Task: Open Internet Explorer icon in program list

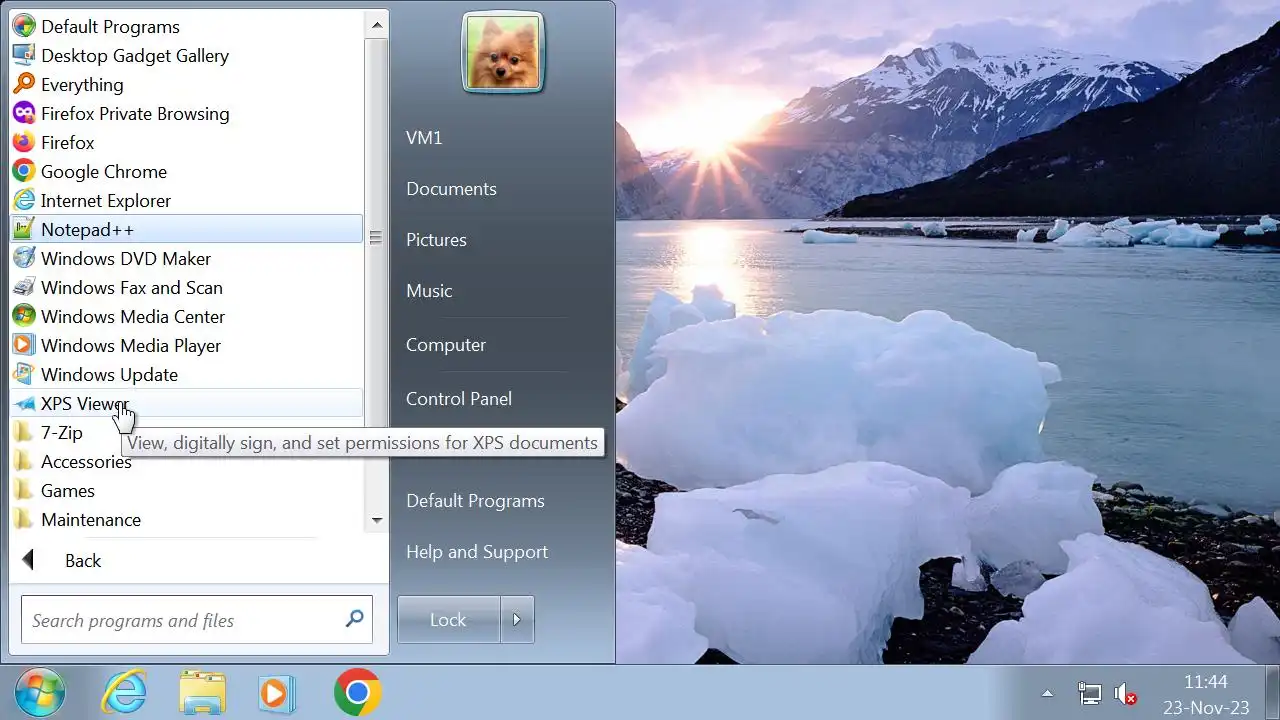Action: point(24,200)
